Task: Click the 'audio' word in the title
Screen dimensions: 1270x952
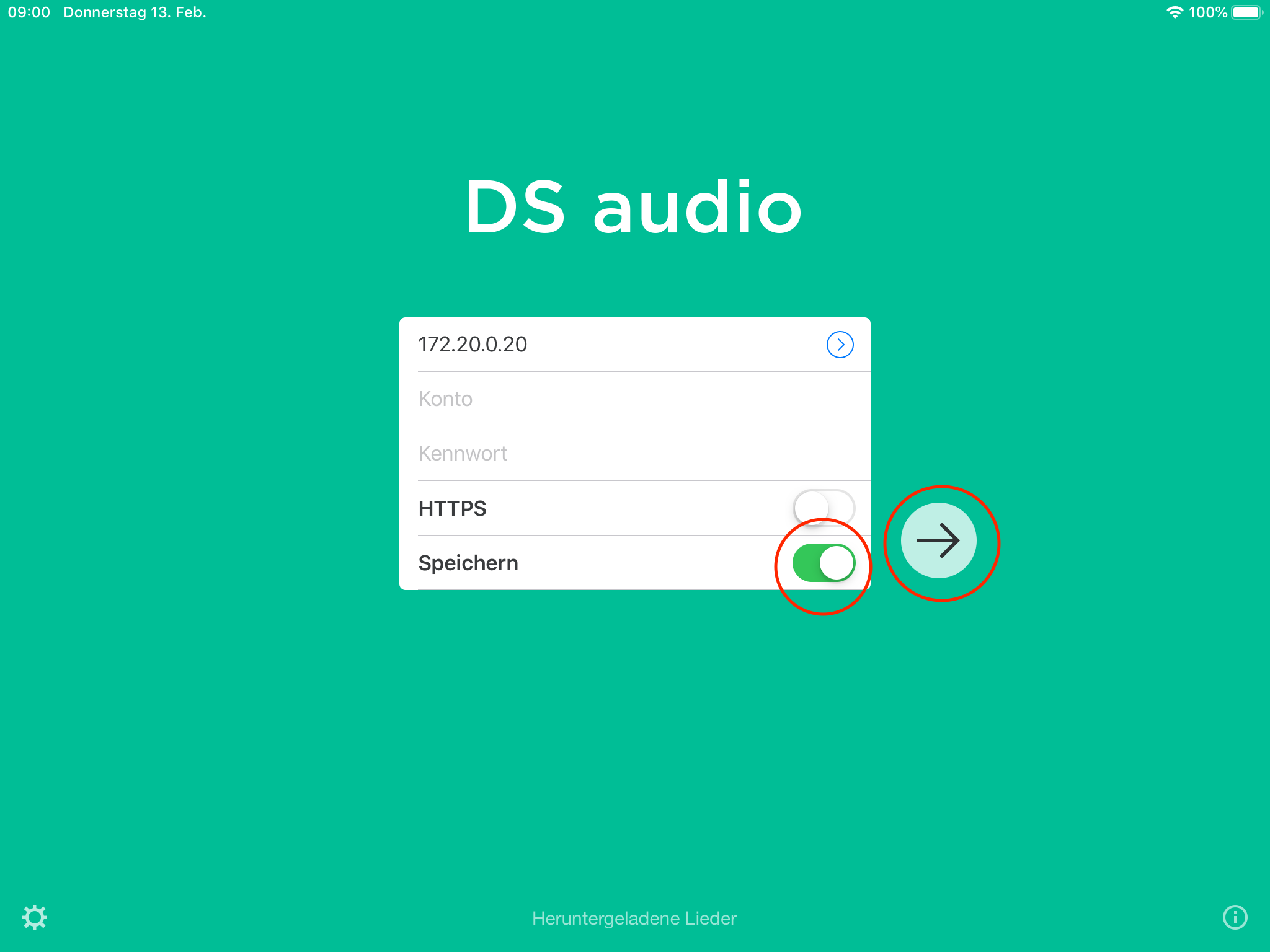Action: 698,208
